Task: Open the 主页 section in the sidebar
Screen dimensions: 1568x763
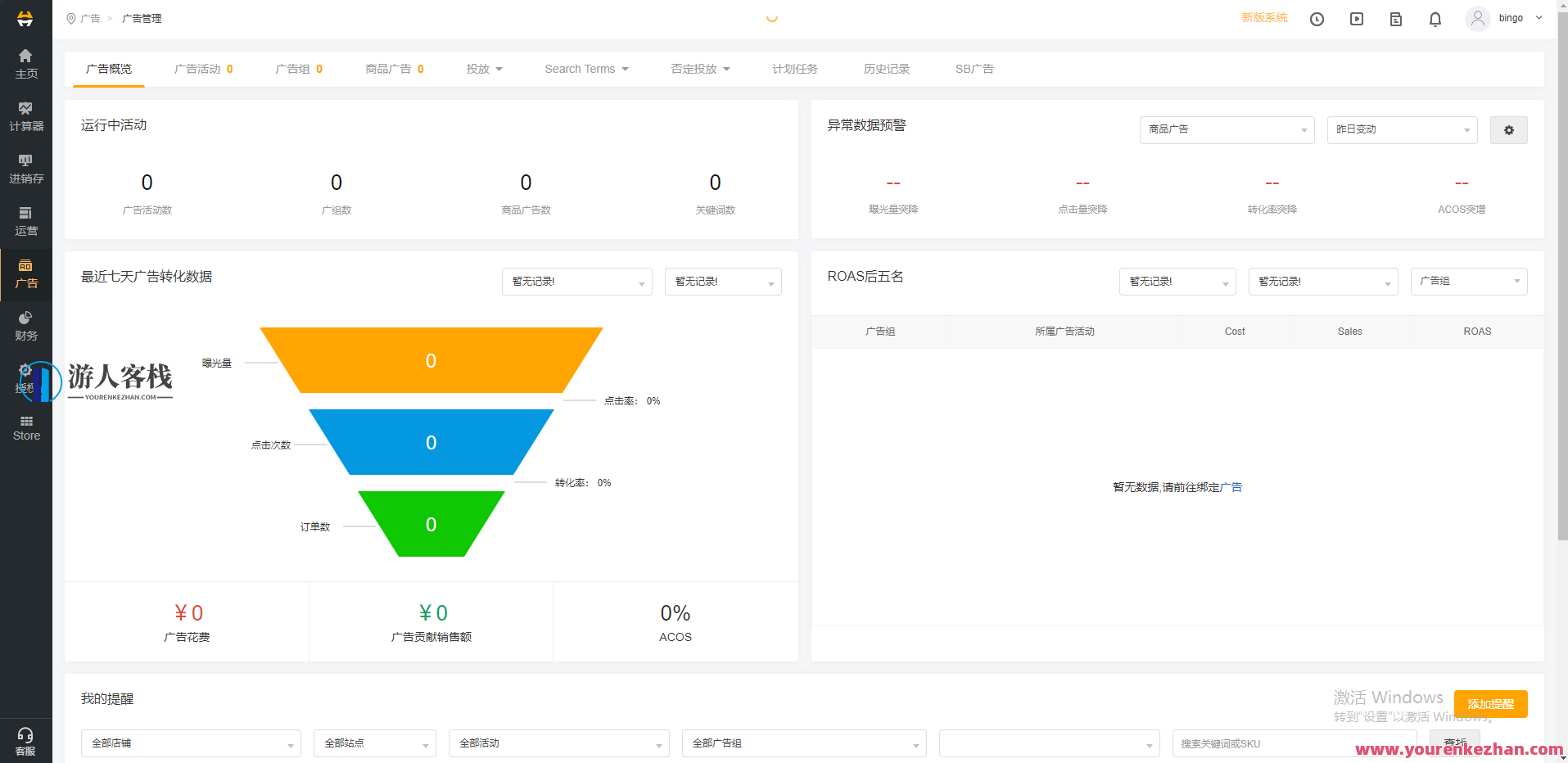Action: [25, 64]
